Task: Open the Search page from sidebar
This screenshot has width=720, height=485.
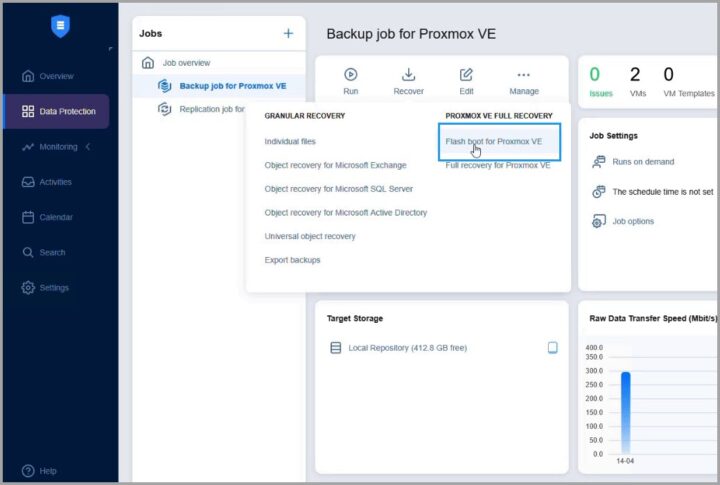Action: (x=52, y=252)
